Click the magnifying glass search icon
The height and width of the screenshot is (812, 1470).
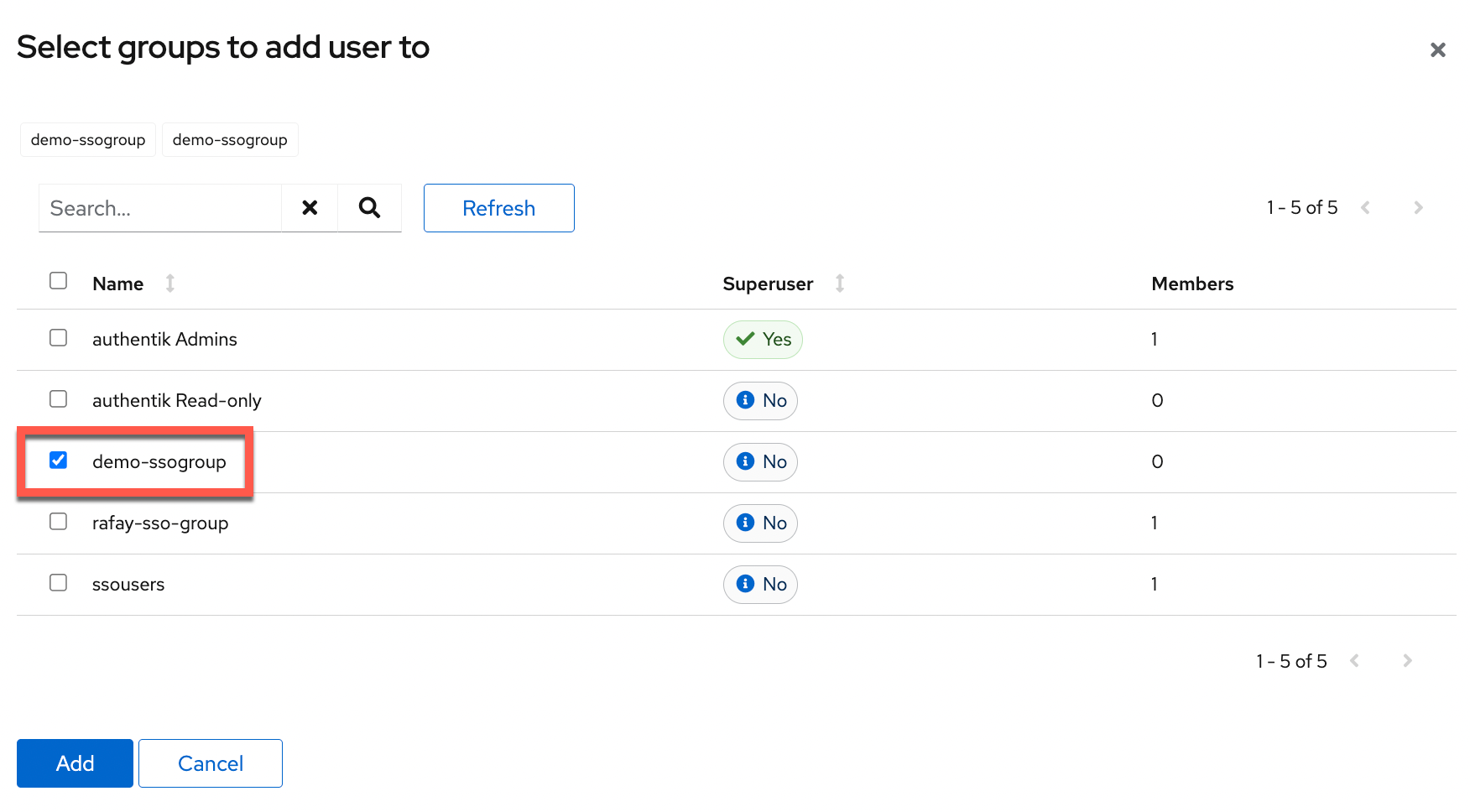369,208
